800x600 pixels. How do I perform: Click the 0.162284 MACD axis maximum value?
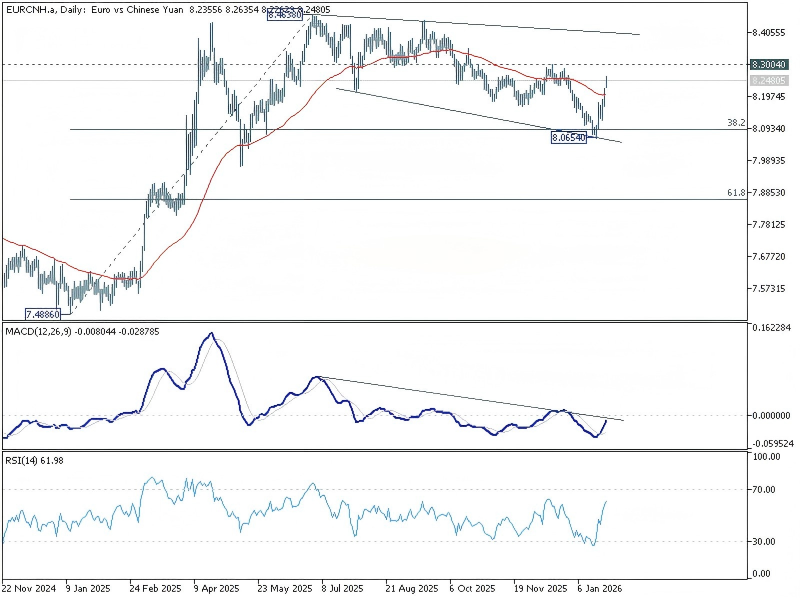tap(770, 328)
